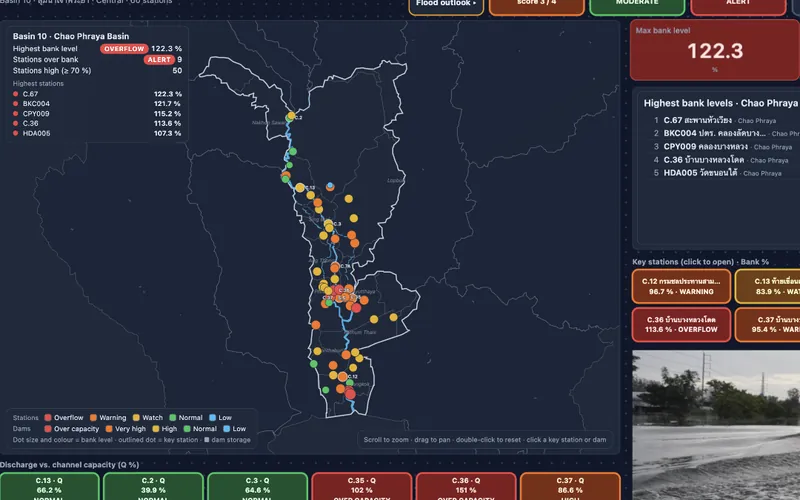Open key station C.36 OVERFLOW card
800x500 pixels.
tap(681, 324)
